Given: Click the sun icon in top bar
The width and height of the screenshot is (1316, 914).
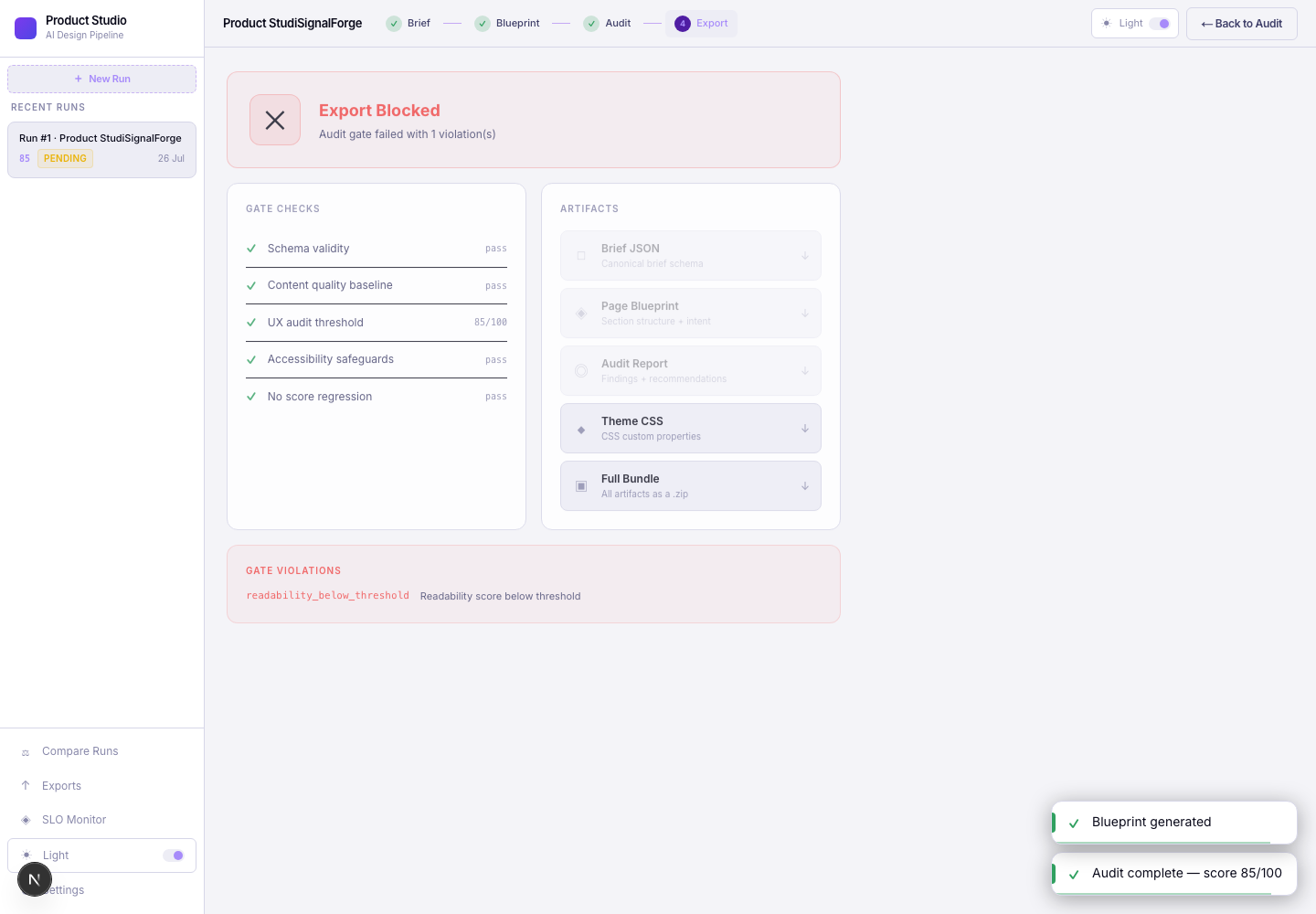Looking at the screenshot, I should (1107, 24).
